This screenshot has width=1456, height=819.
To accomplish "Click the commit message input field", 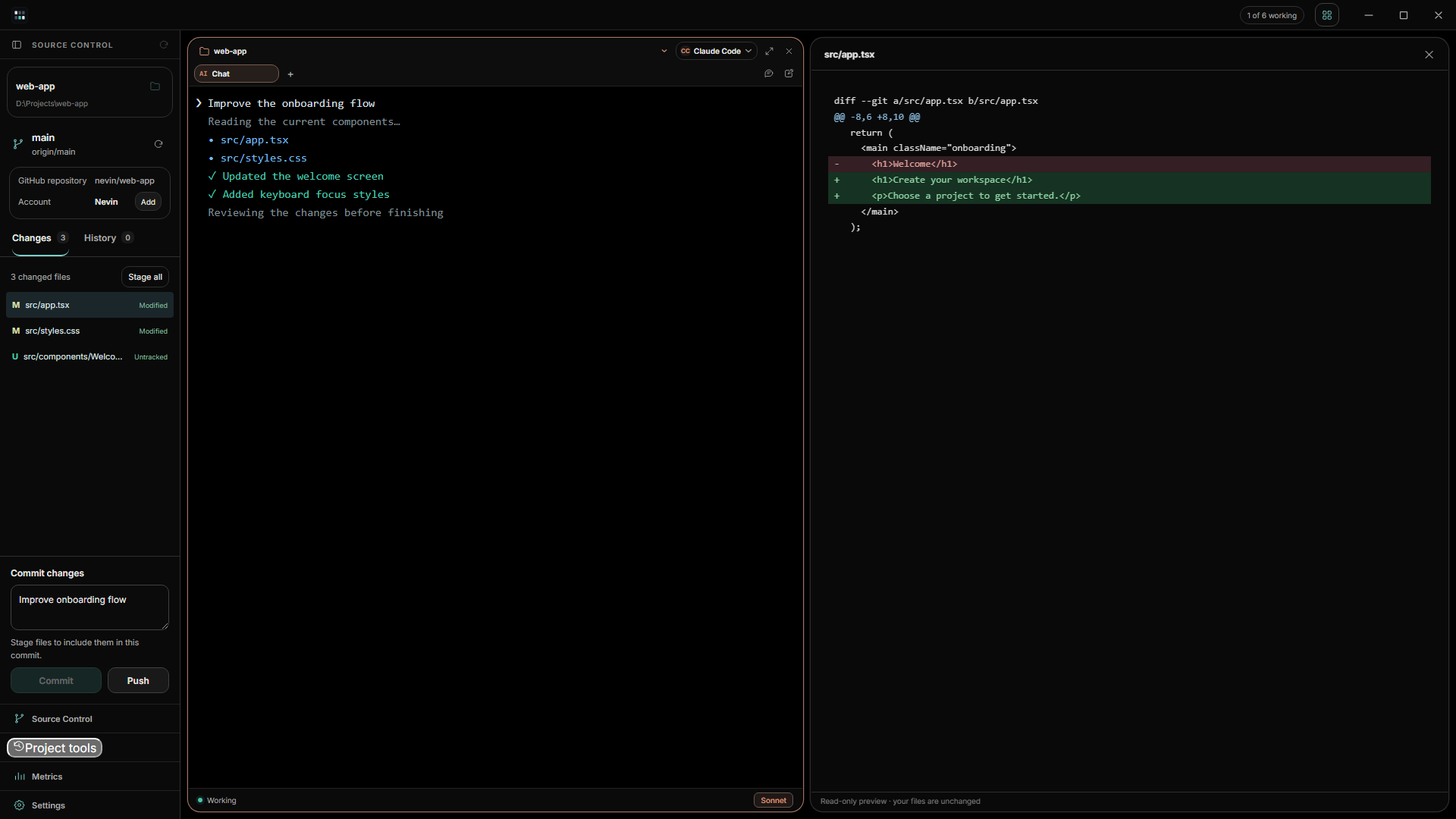I will click(x=89, y=607).
